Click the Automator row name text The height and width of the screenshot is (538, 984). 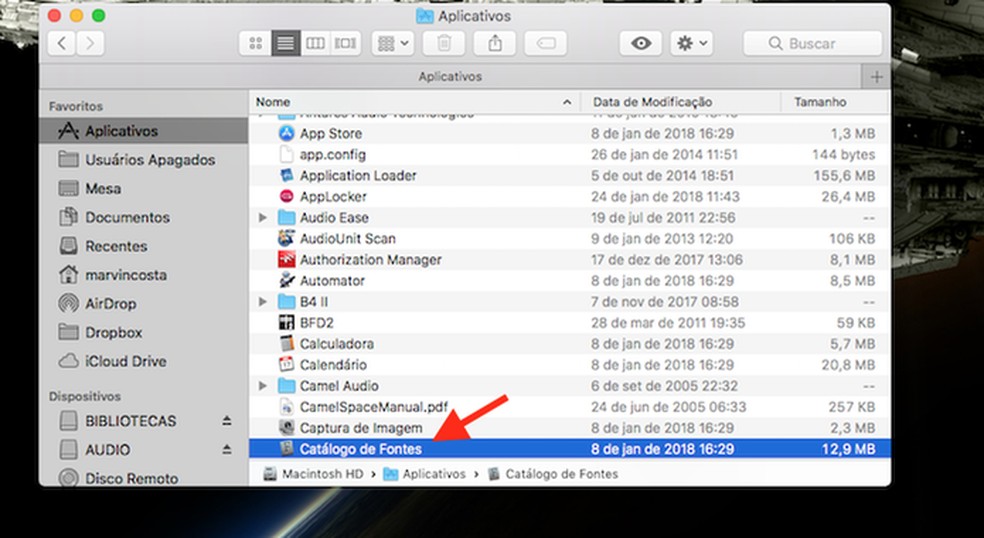332,281
